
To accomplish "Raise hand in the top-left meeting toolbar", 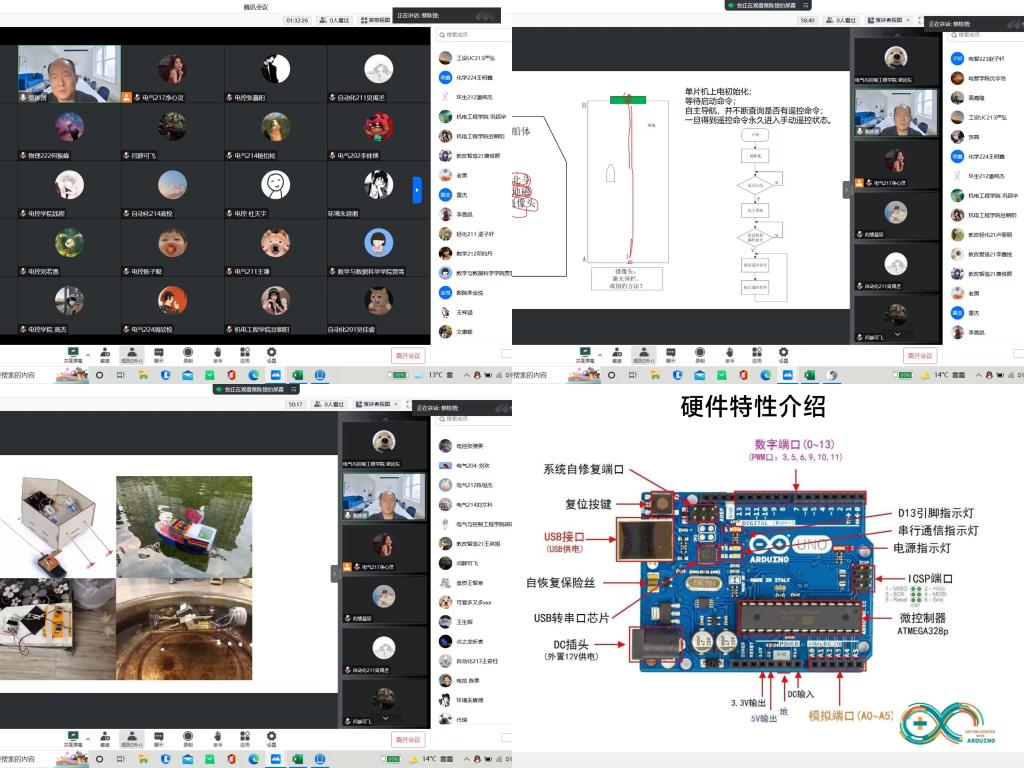I will point(217,354).
